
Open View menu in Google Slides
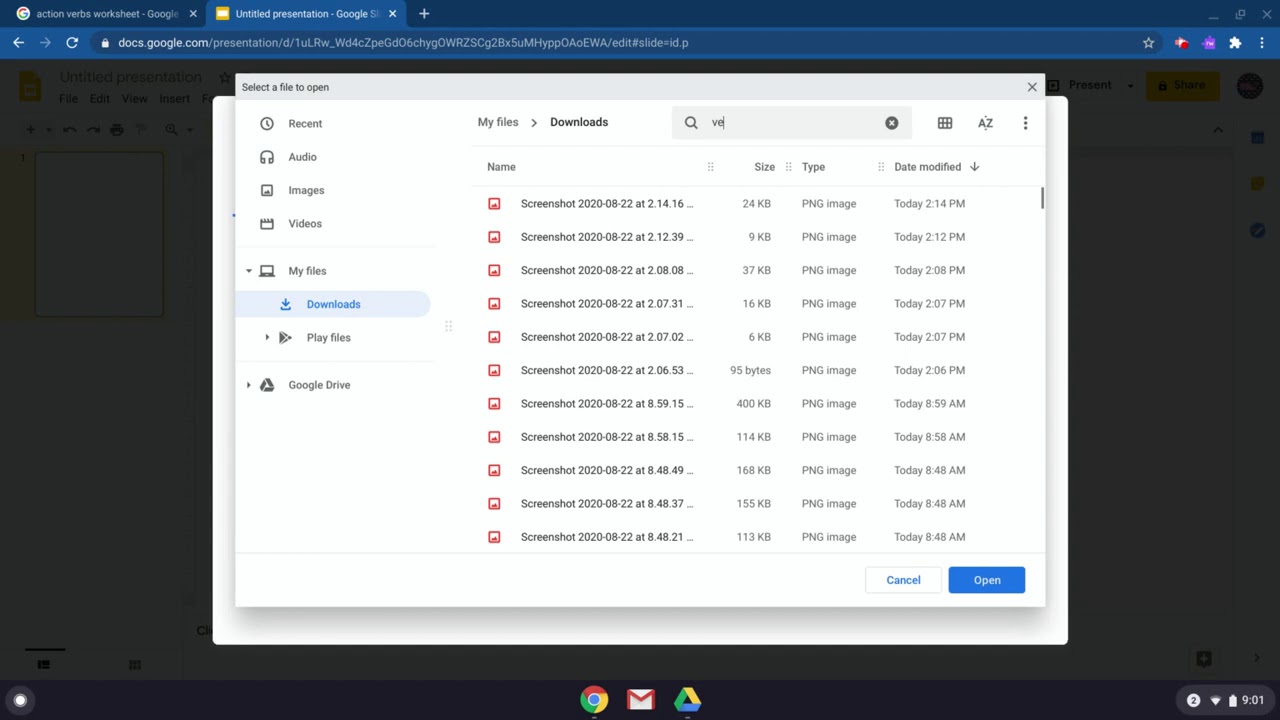(134, 99)
